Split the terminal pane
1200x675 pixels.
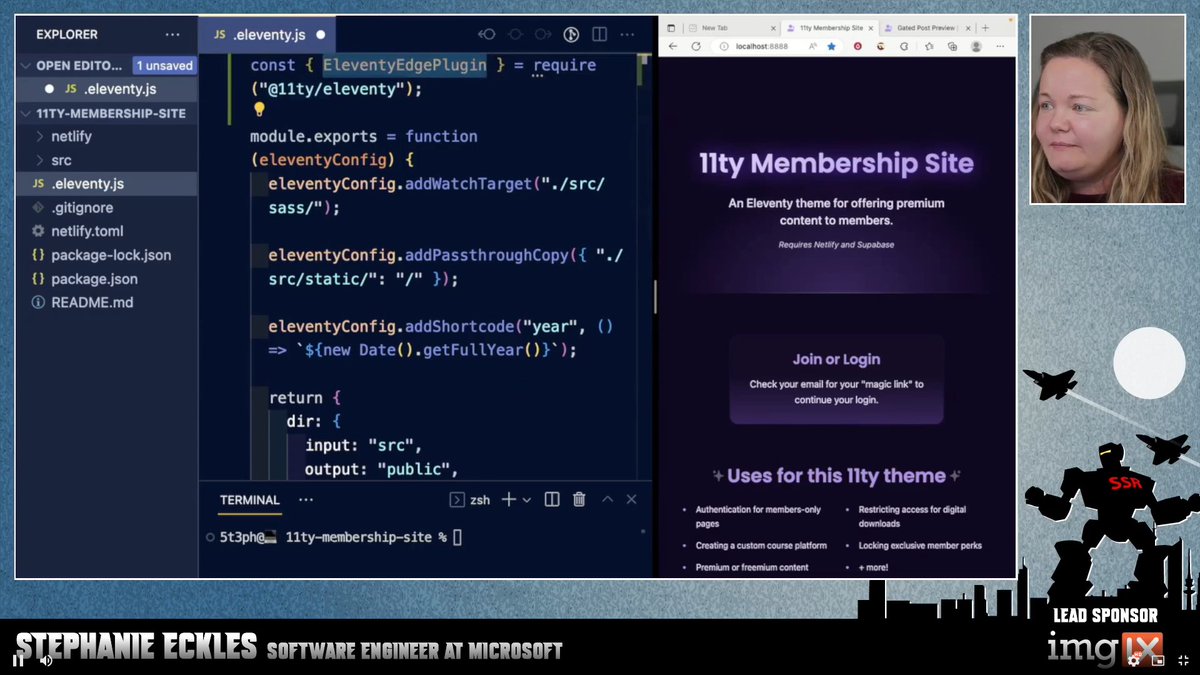pos(551,499)
